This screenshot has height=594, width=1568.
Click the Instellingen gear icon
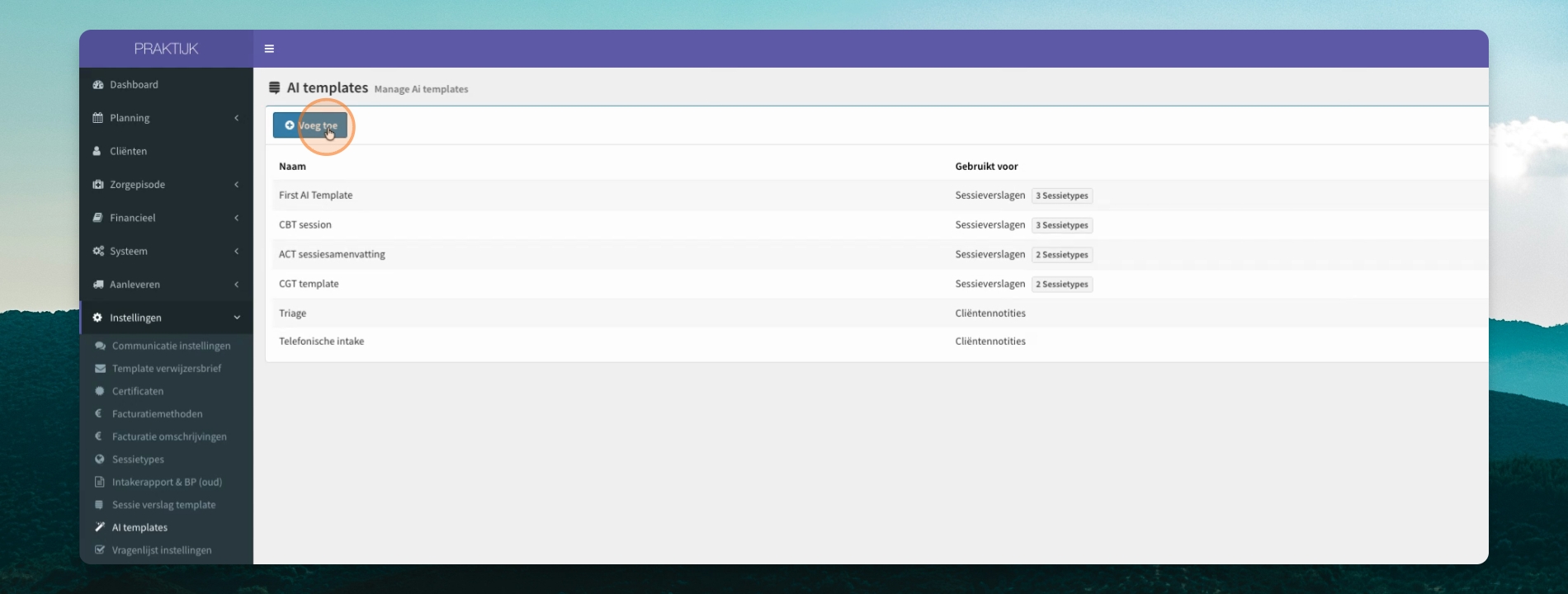pos(97,318)
